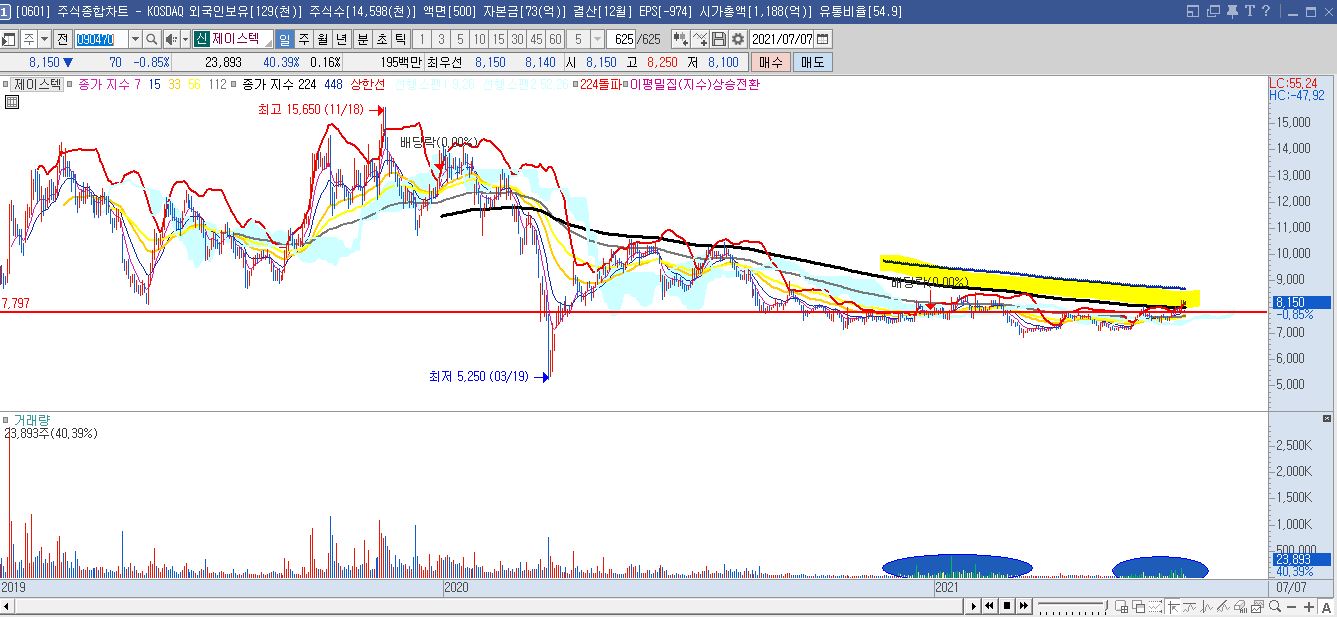Viewport: 1337px width, 617px height.
Task: Zoom in with the plus icon
Action: (x=1309, y=606)
